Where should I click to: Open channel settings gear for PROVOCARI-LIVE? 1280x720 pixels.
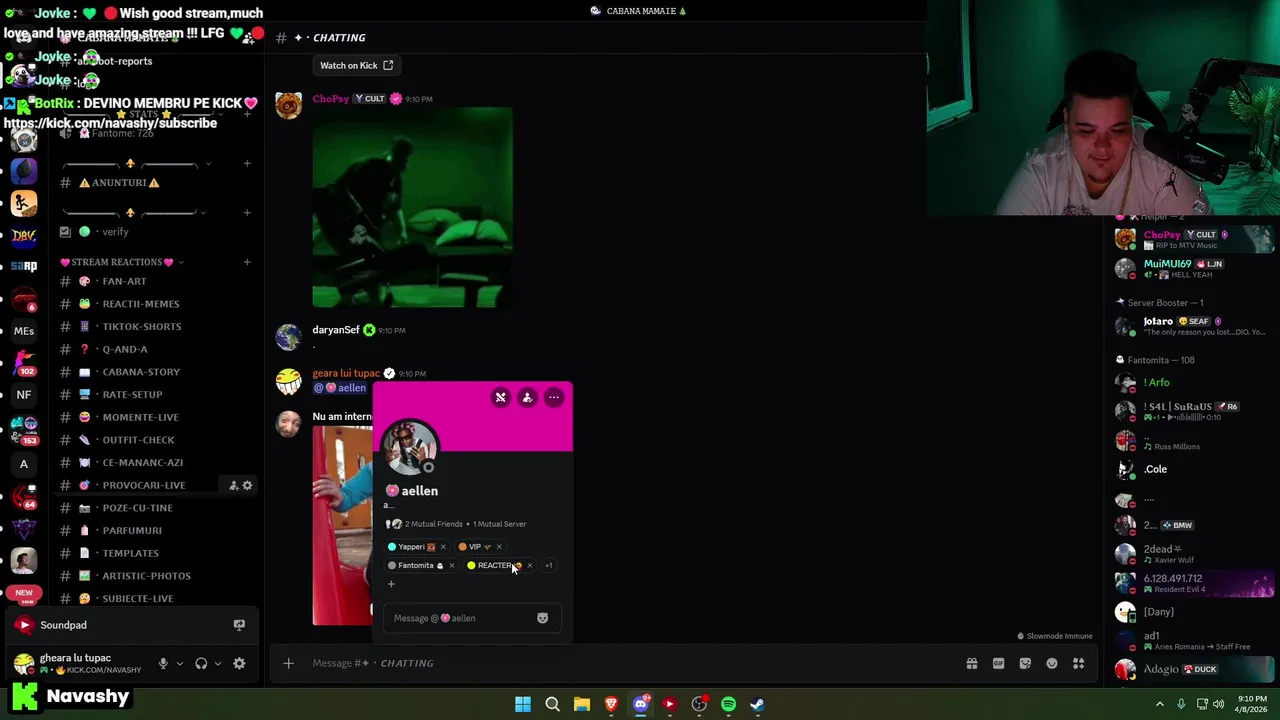(x=247, y=485)
